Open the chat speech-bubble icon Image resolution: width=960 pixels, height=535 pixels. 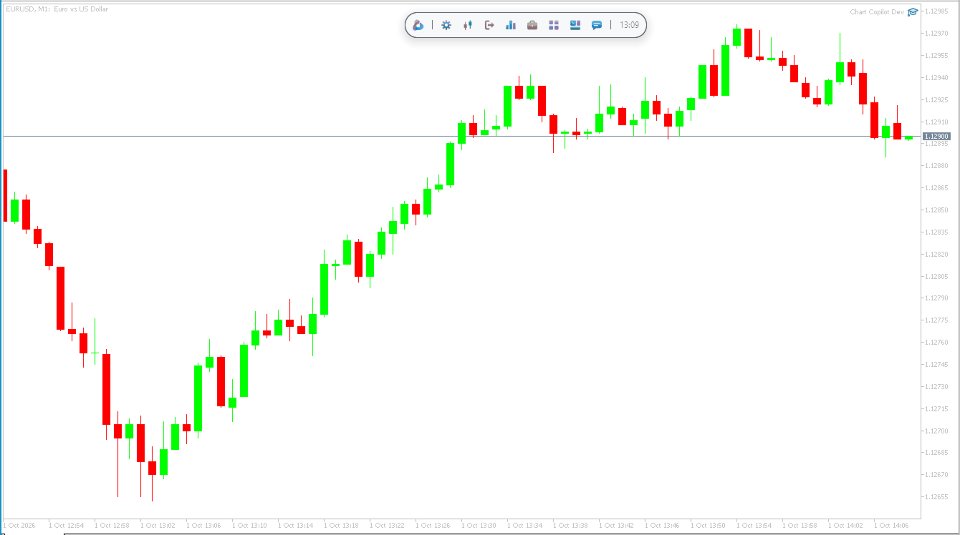[x=596, y=25]
